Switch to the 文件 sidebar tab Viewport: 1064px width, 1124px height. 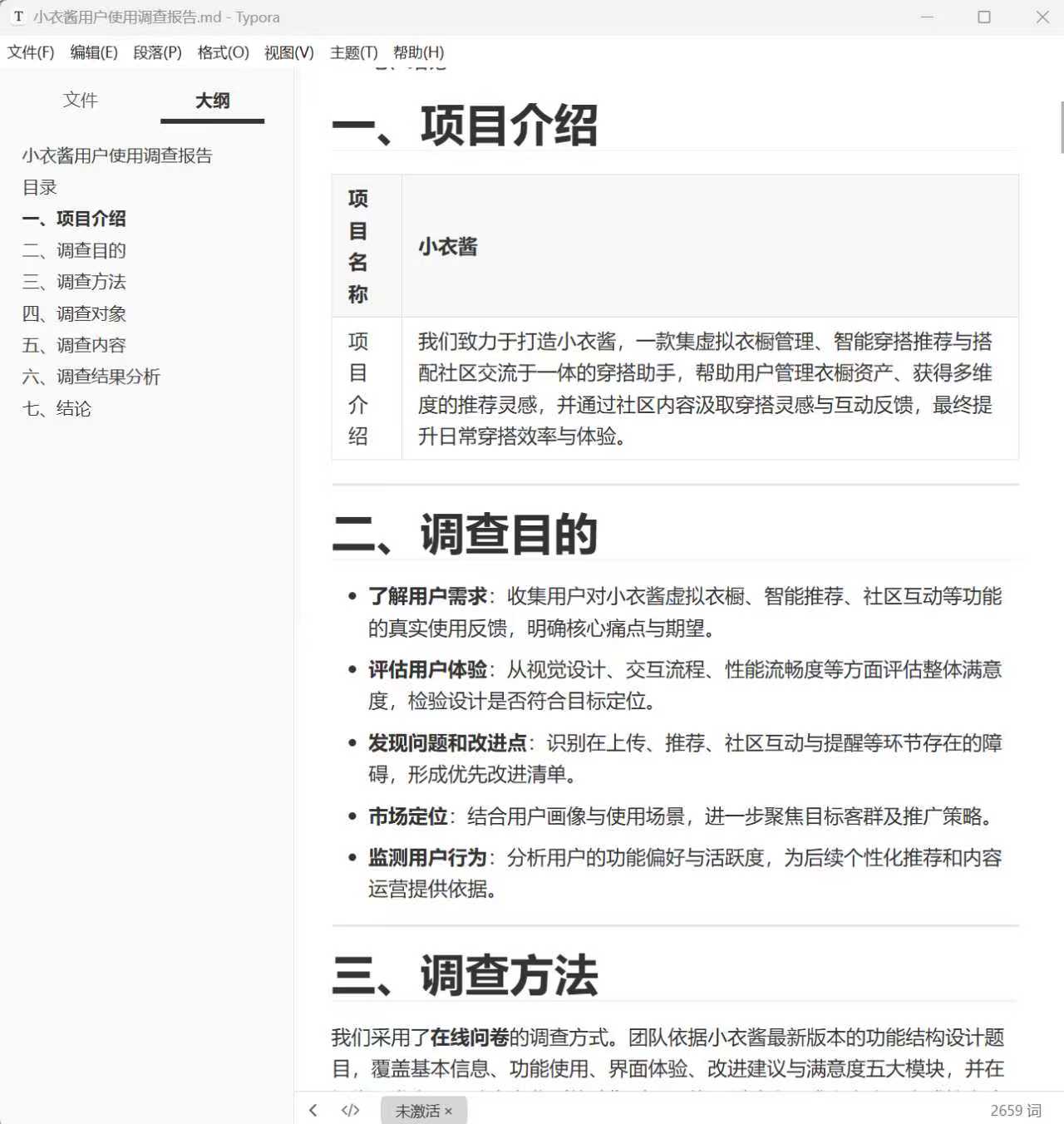coord(81,100)
